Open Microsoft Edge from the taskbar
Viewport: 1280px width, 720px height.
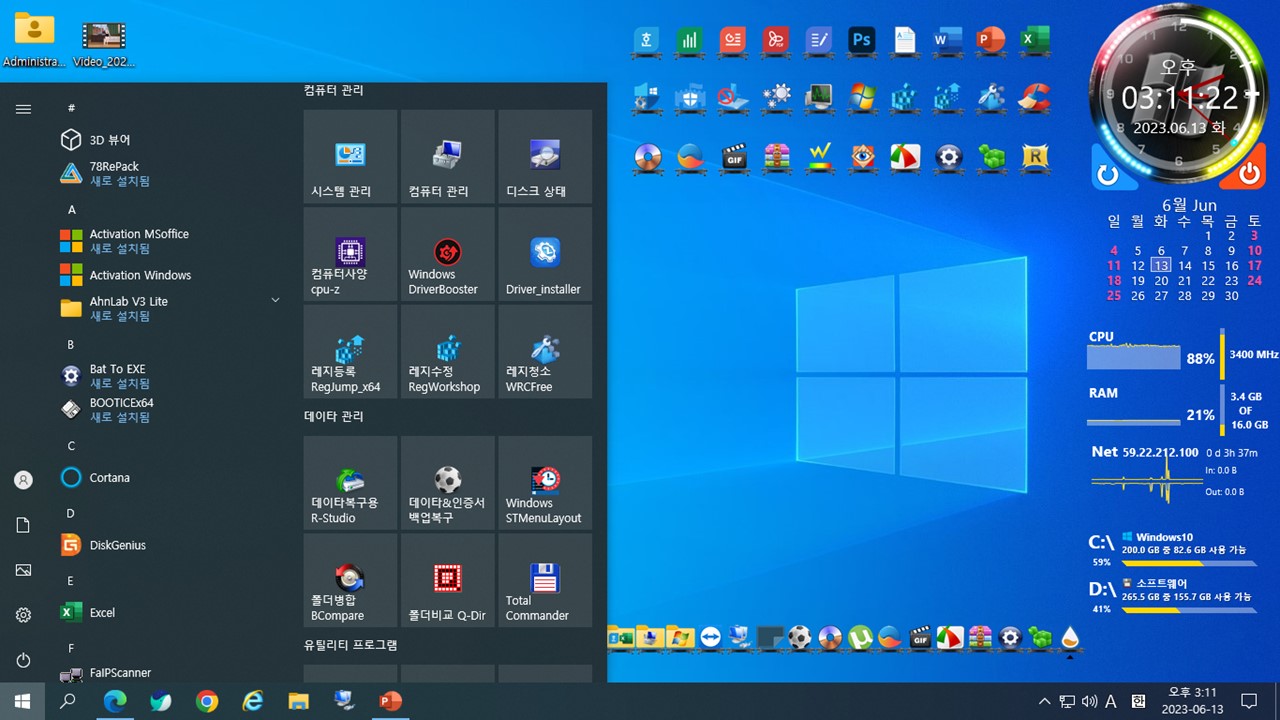pyautogui.click(x=115, y=701)
